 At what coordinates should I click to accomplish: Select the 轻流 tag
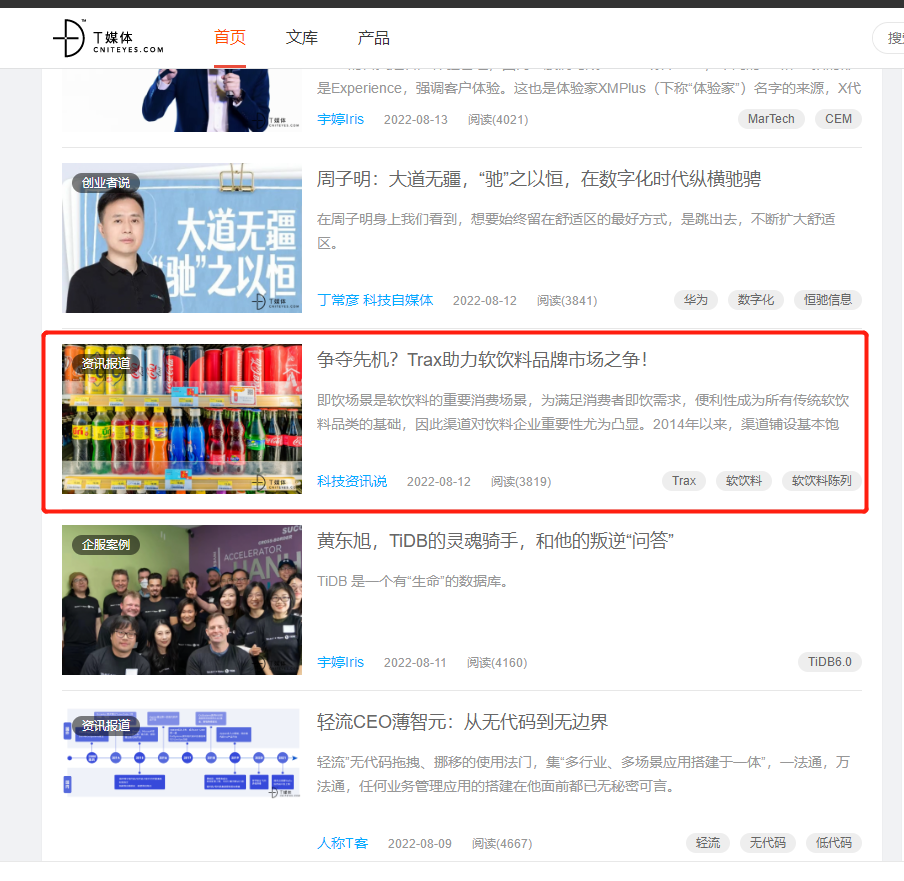pyautogui.click(x=707, y=843)
